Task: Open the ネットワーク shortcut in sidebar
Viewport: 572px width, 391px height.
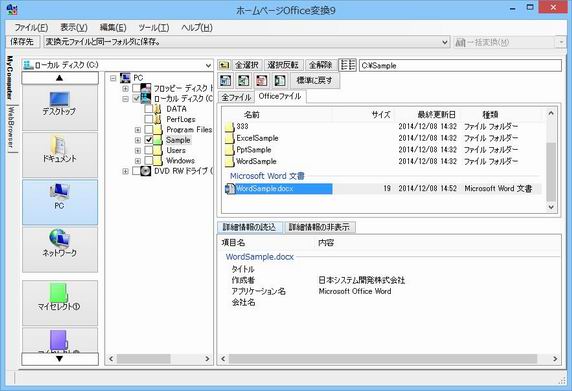Action: pyautogui.click(x=60, y=249)
